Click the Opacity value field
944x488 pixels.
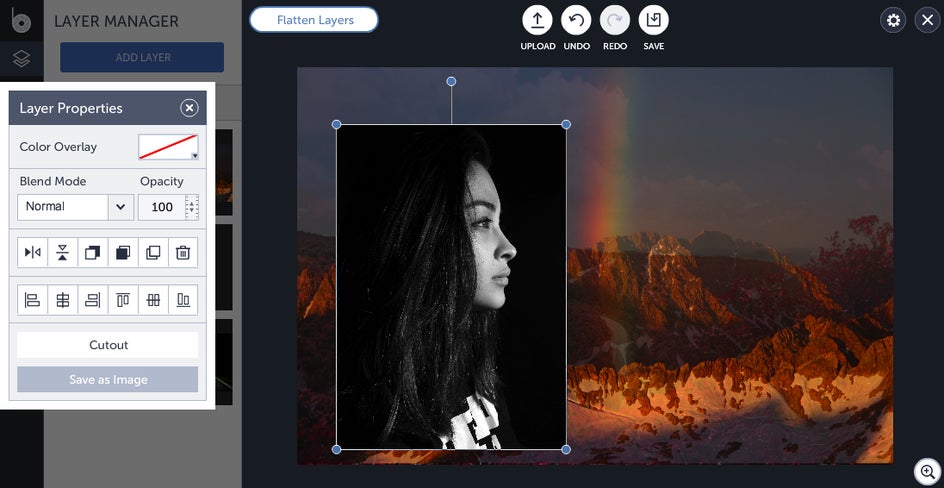point(162,207)
